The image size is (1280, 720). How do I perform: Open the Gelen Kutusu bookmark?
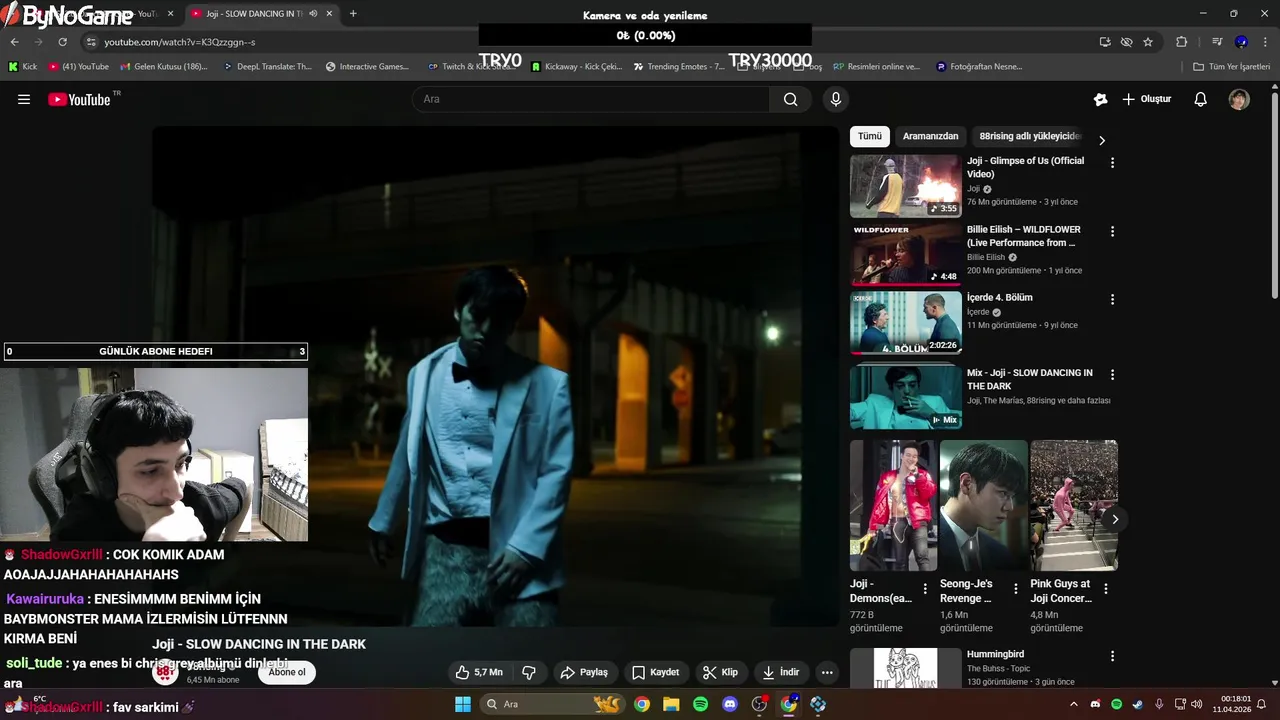point(164,67)
